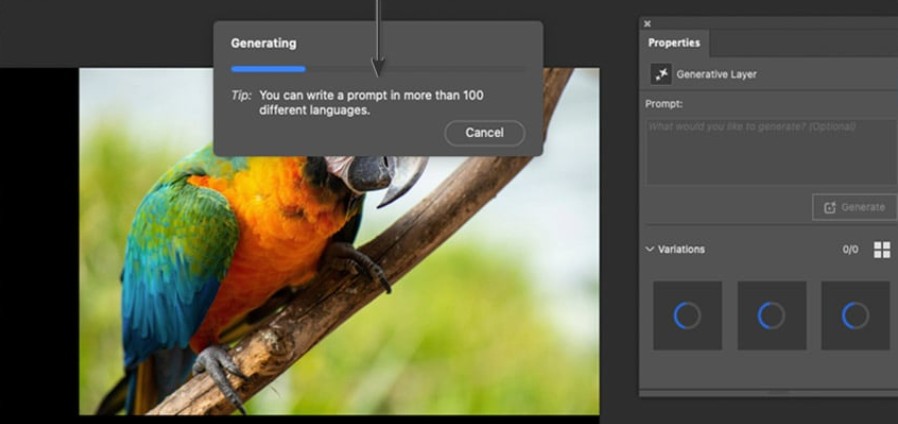The height and width of the screenshot is (424, 898).
Task: Click the 0/0 variations counter
Action: pos(850,249)
